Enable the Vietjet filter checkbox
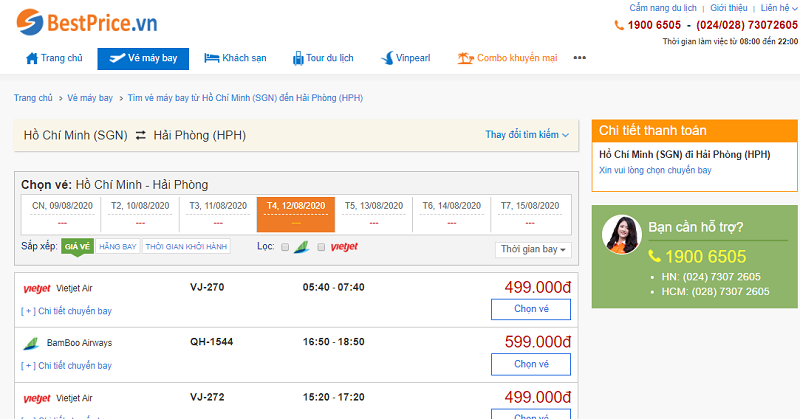The image size is (800, 419). click(x=321, y=247)
